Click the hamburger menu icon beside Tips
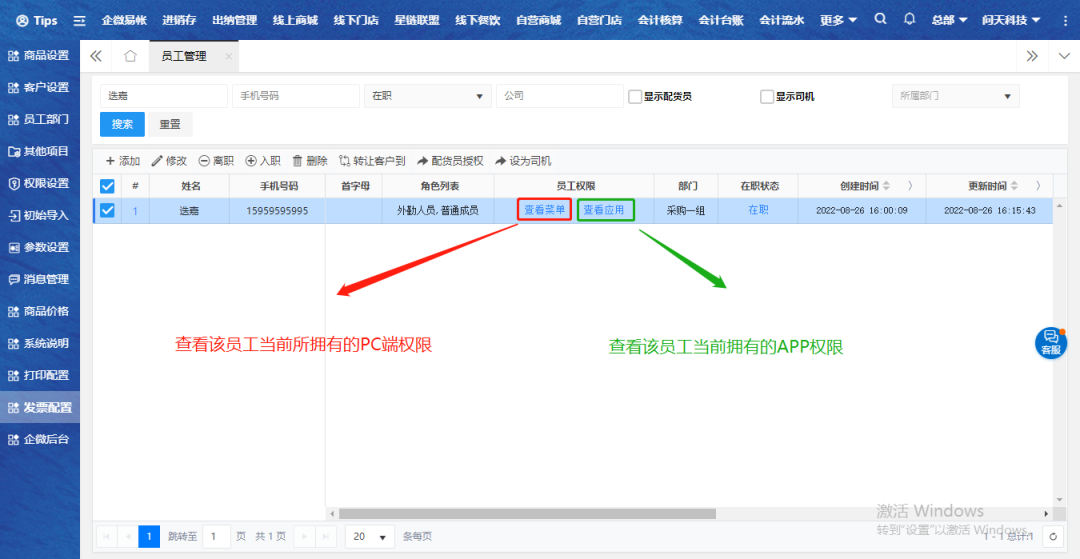1080x559 pixels. click(x=80, y=20)
